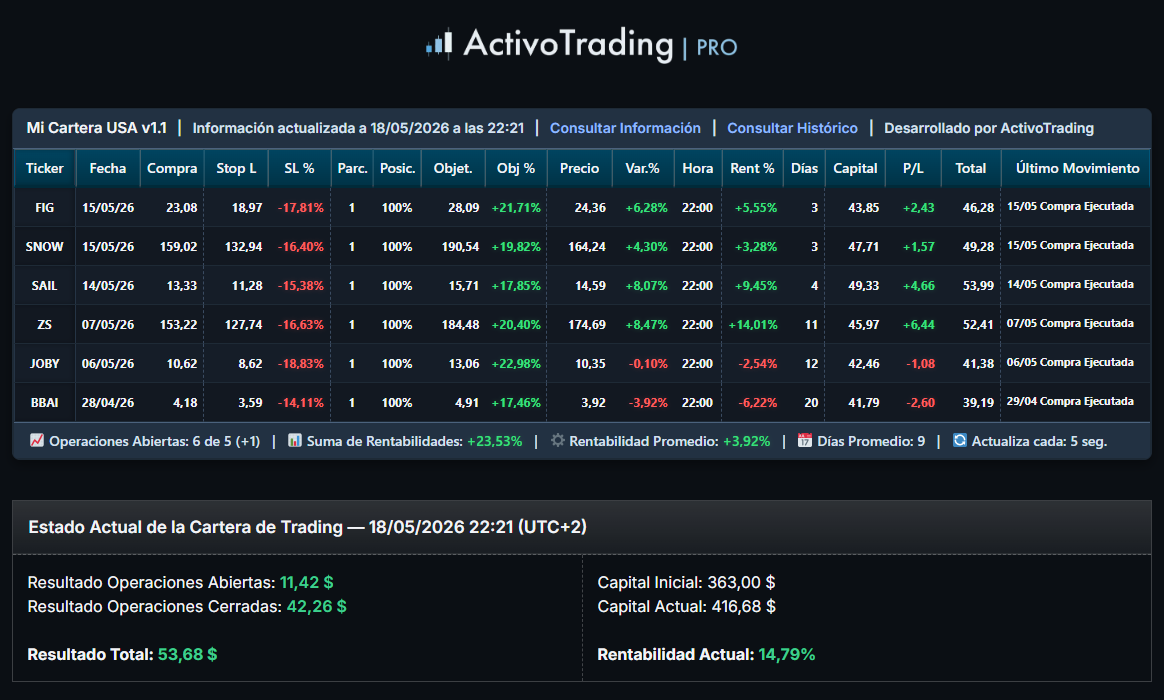Screen dimensions: 1164x700
Task: Click the BBAI ticker cell
Action: pyautogui.click(x=45, y=402)
